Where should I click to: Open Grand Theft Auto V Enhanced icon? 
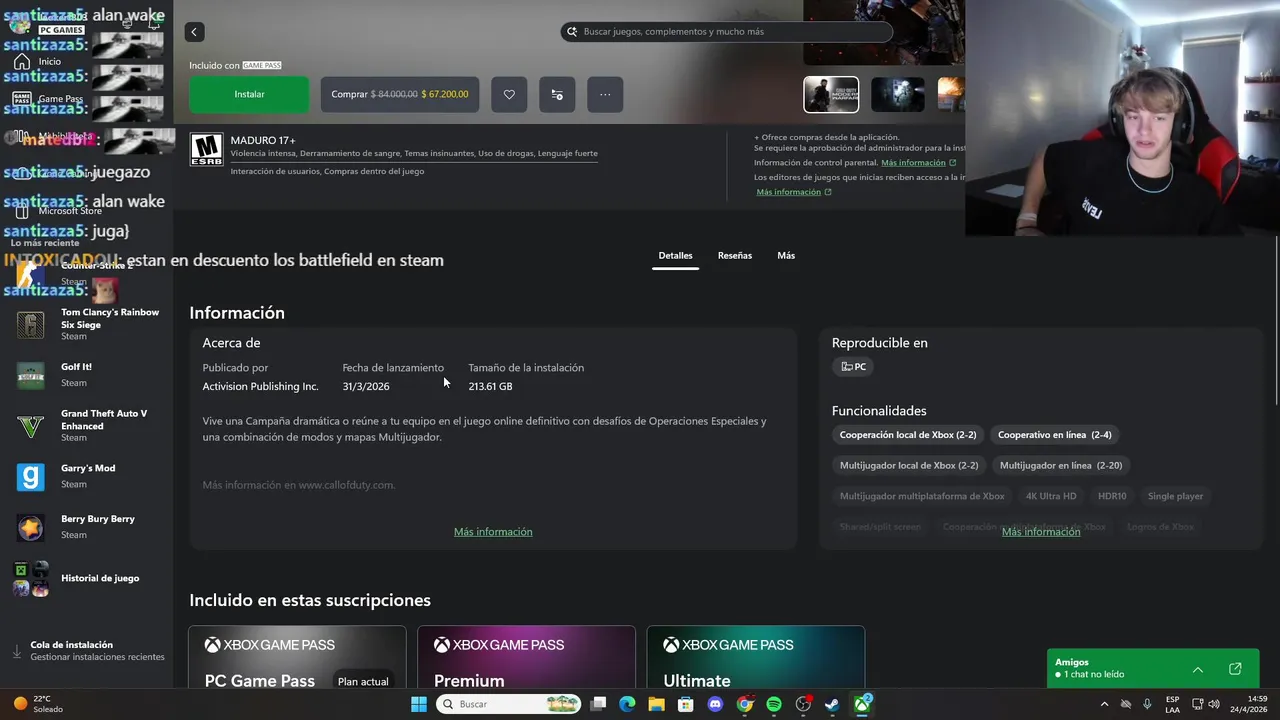30,426
